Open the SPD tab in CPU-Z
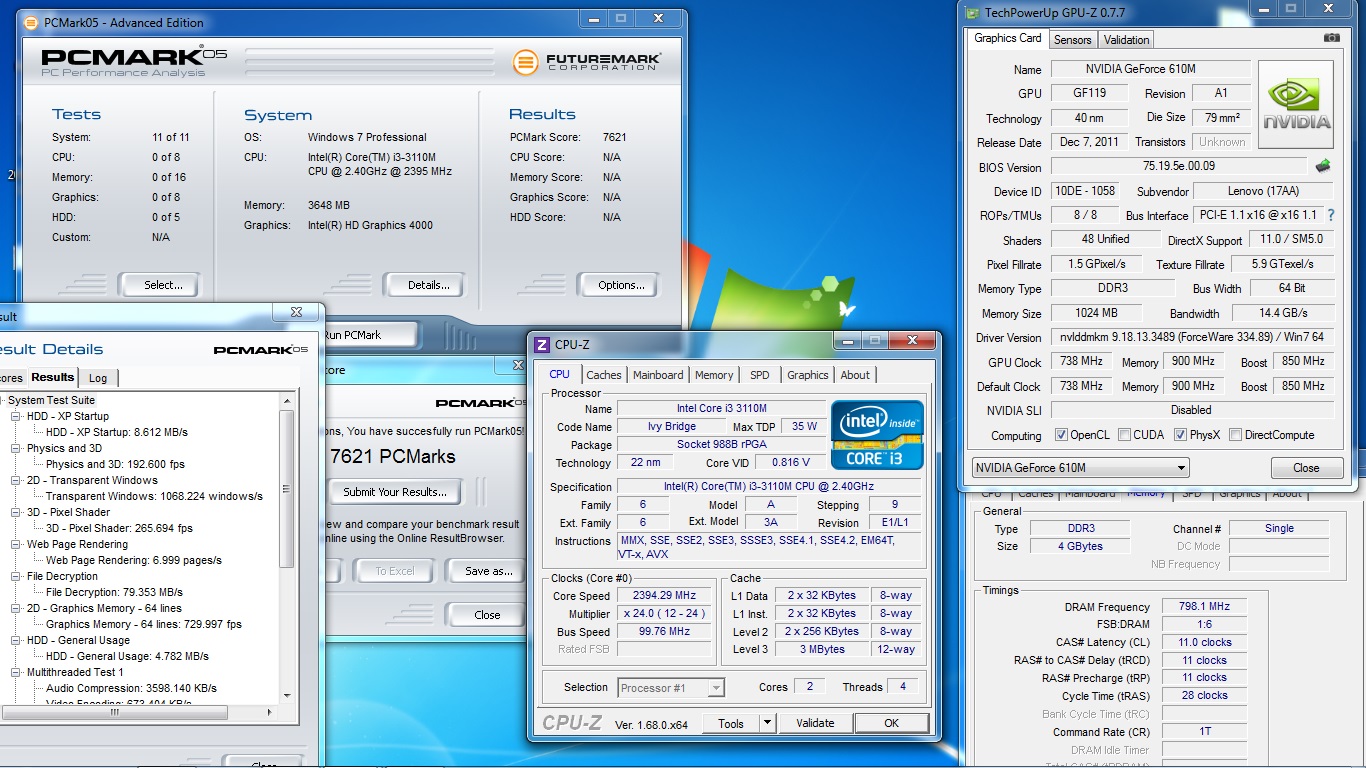 click(760, 375)
